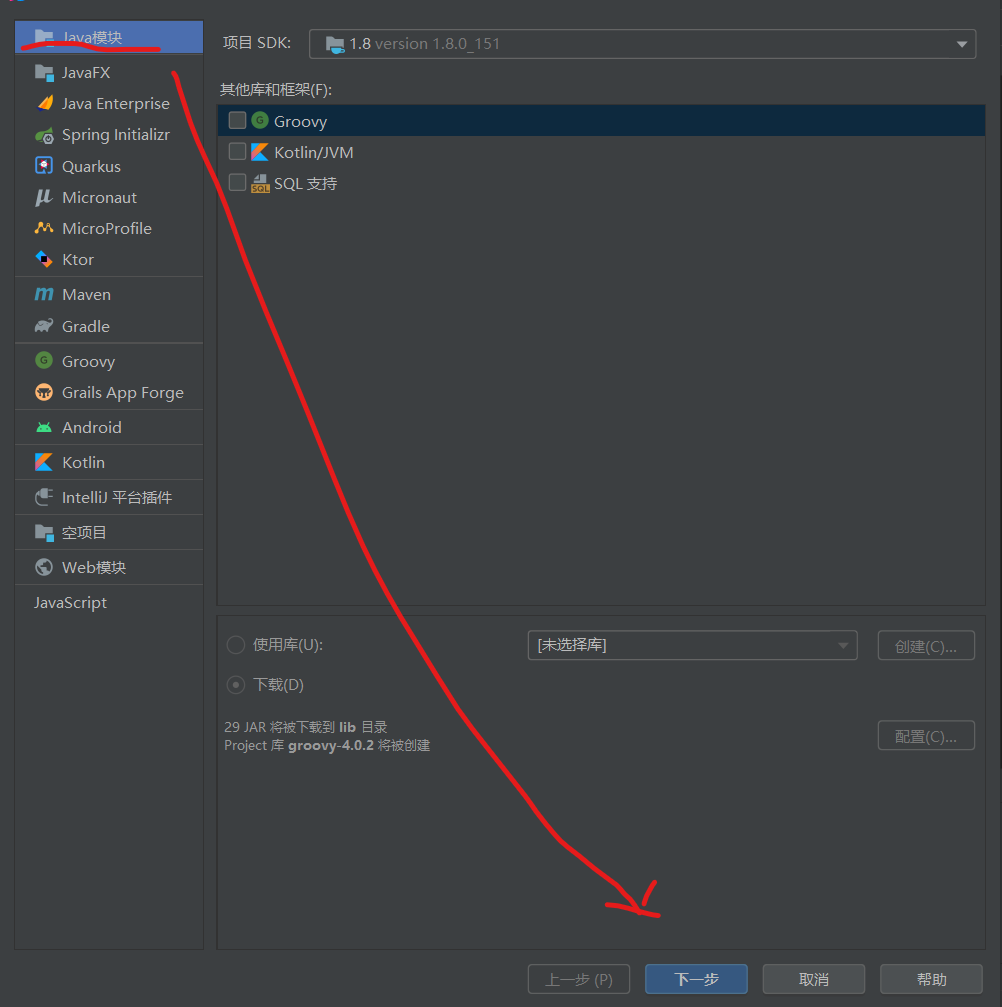
Task: Select the JavaFX folder icon
Action: pos(44,73)
